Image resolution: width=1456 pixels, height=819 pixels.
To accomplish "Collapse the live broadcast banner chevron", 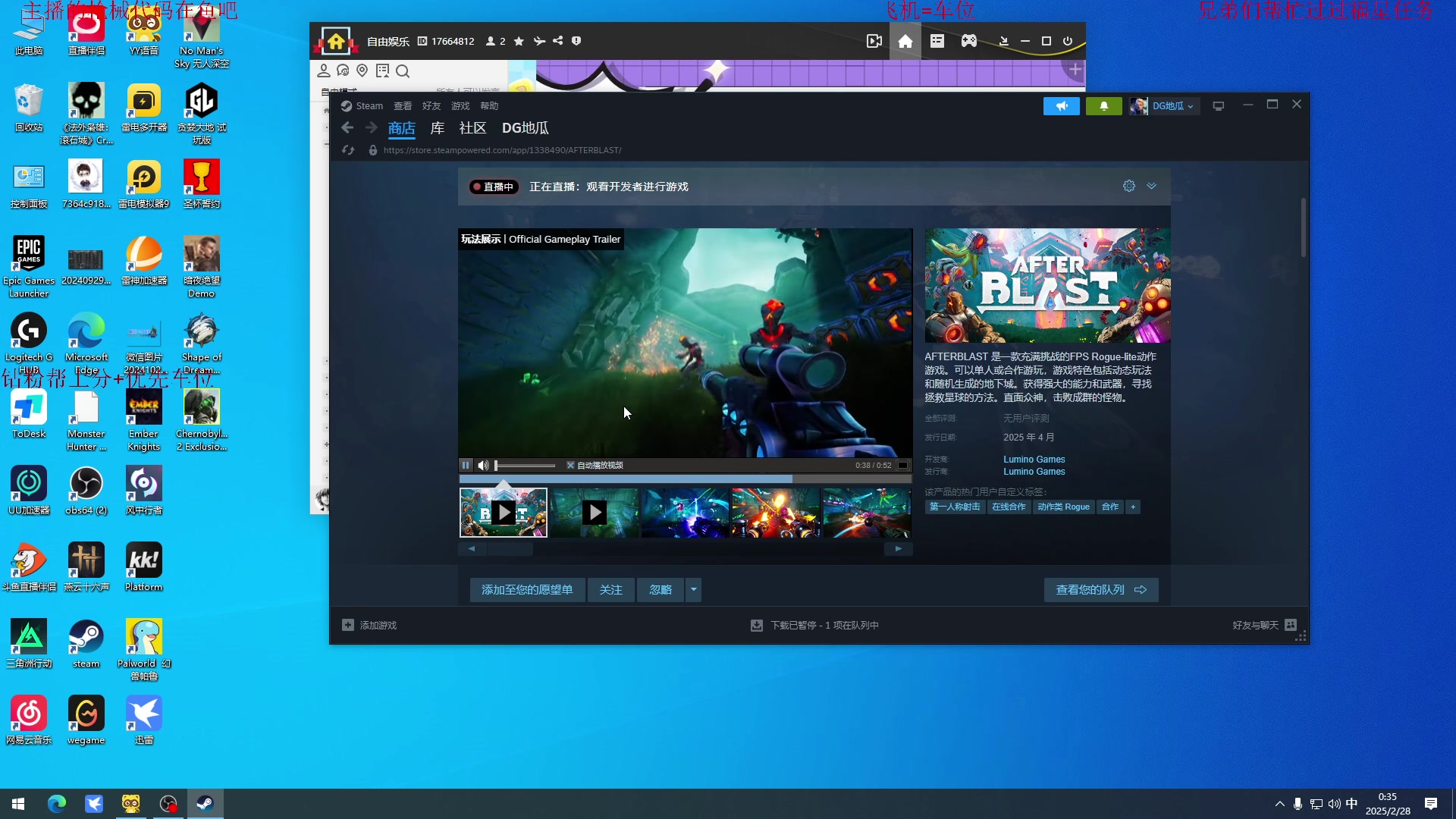I will point(1151,186).
